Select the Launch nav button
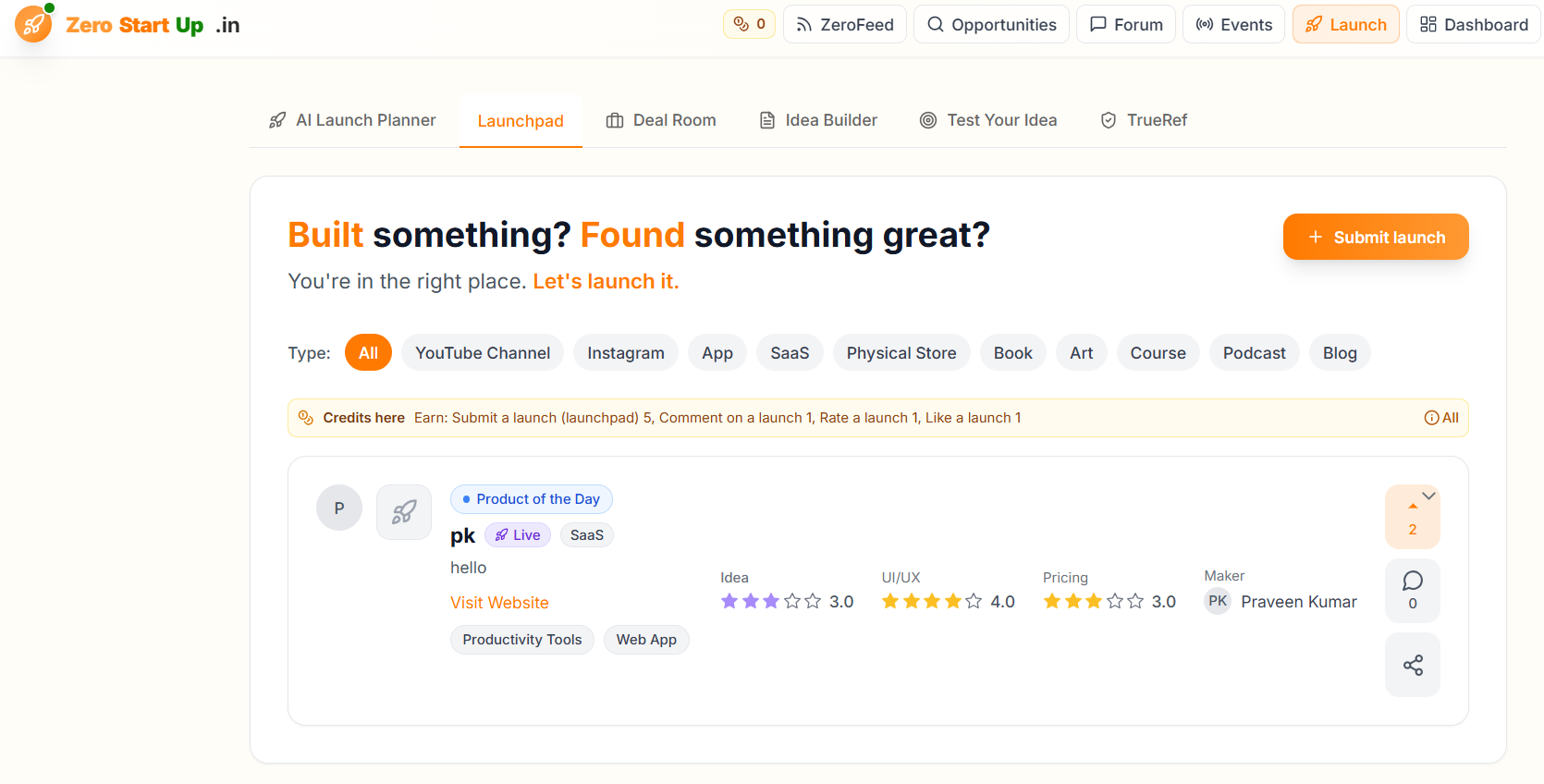 [x=1346, y=24]
